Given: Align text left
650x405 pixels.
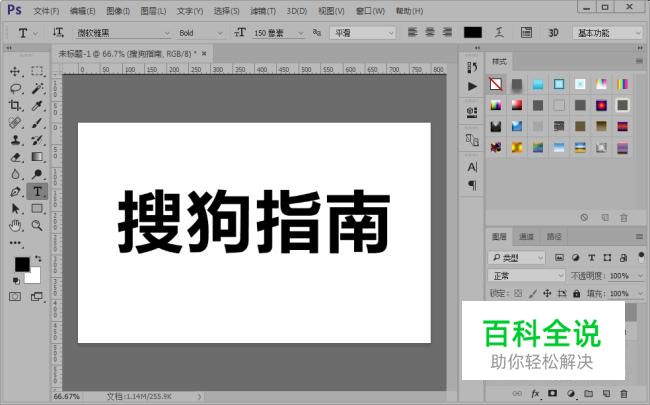Looking at the screenshot, I should pyautogui.click(x=412, y=32).
